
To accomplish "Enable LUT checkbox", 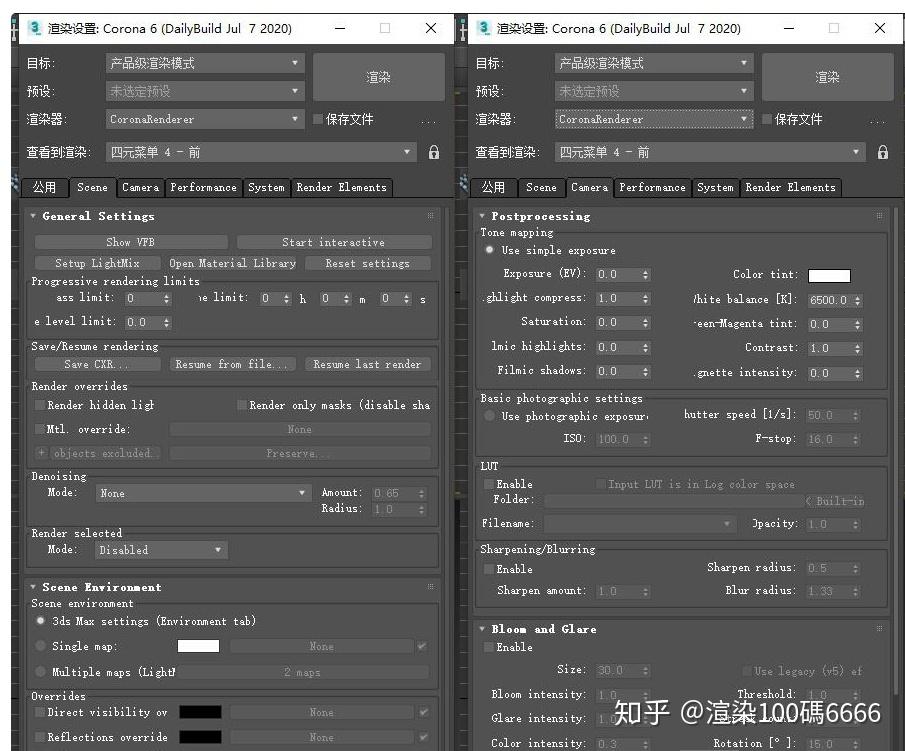I will (x=489, y=484).
